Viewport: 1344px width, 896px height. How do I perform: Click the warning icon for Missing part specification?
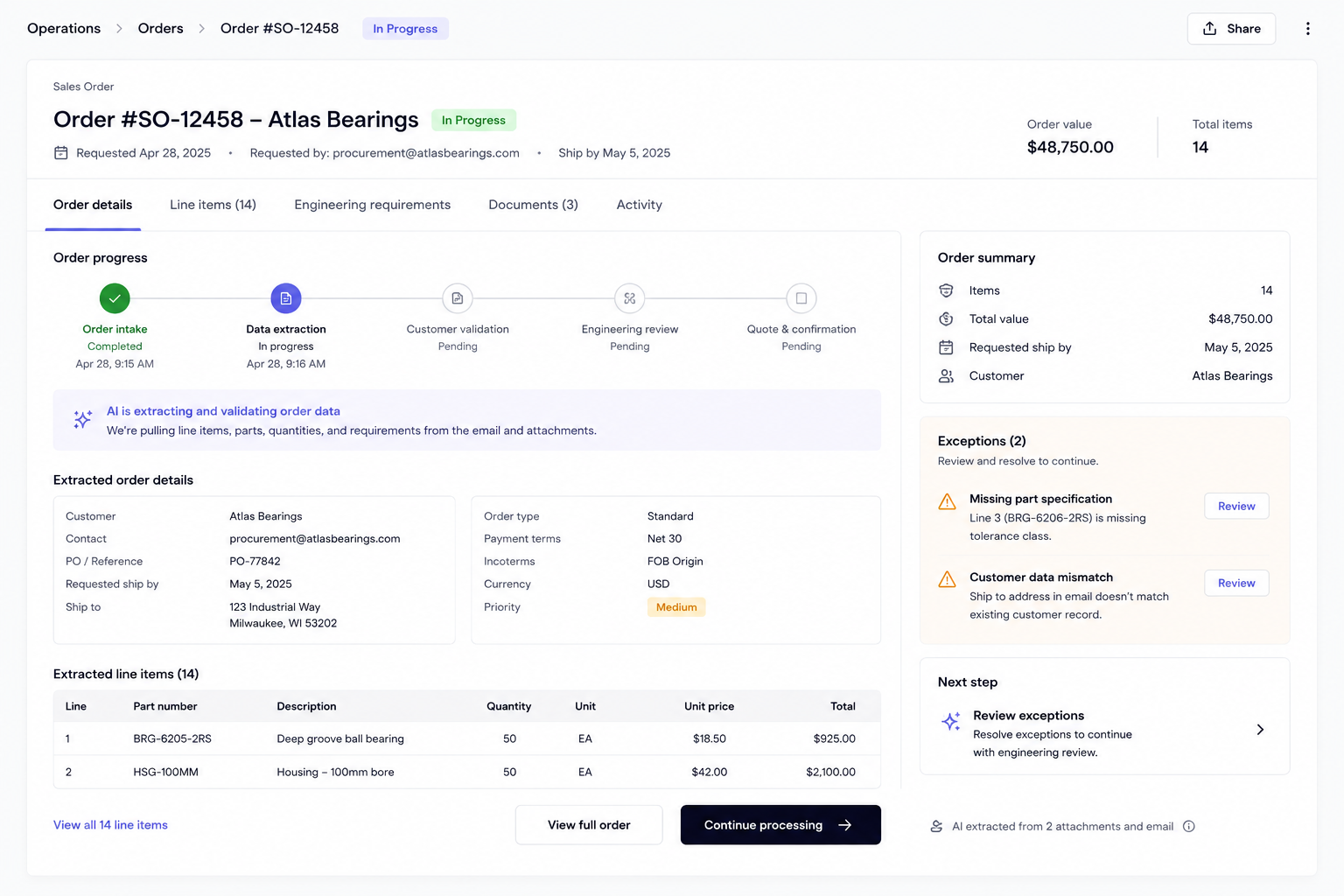tap(947, 501)
